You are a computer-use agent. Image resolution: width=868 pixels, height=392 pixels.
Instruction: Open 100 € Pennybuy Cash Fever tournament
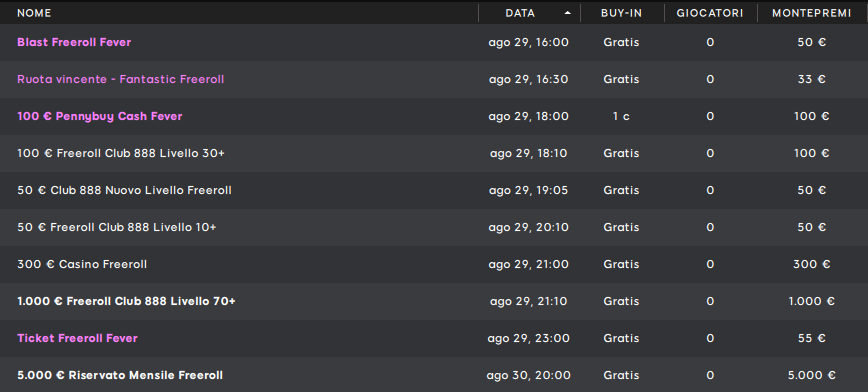tap(100, 116)
